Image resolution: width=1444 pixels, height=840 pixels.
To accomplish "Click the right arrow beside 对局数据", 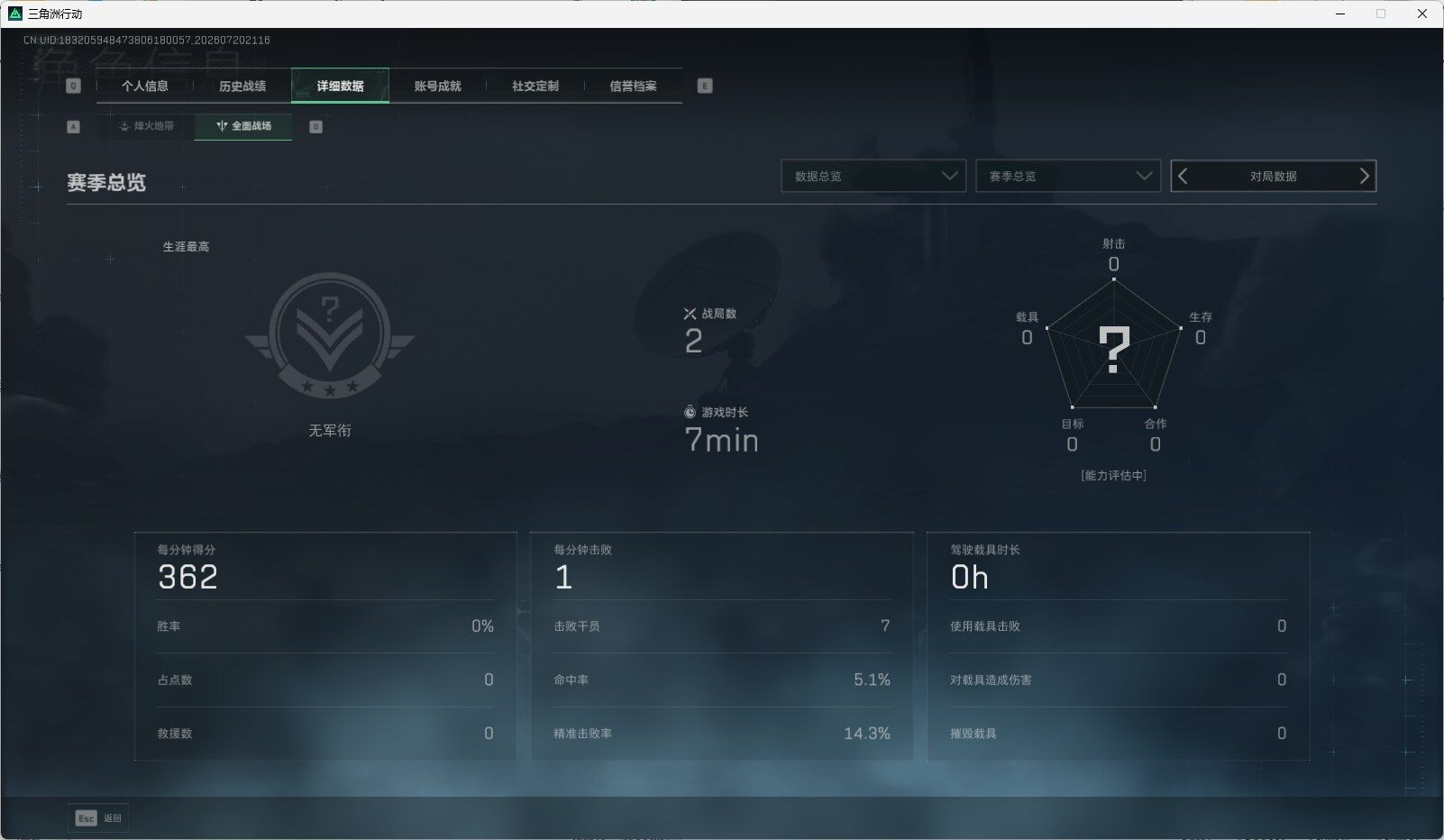I will (1364, 177).
